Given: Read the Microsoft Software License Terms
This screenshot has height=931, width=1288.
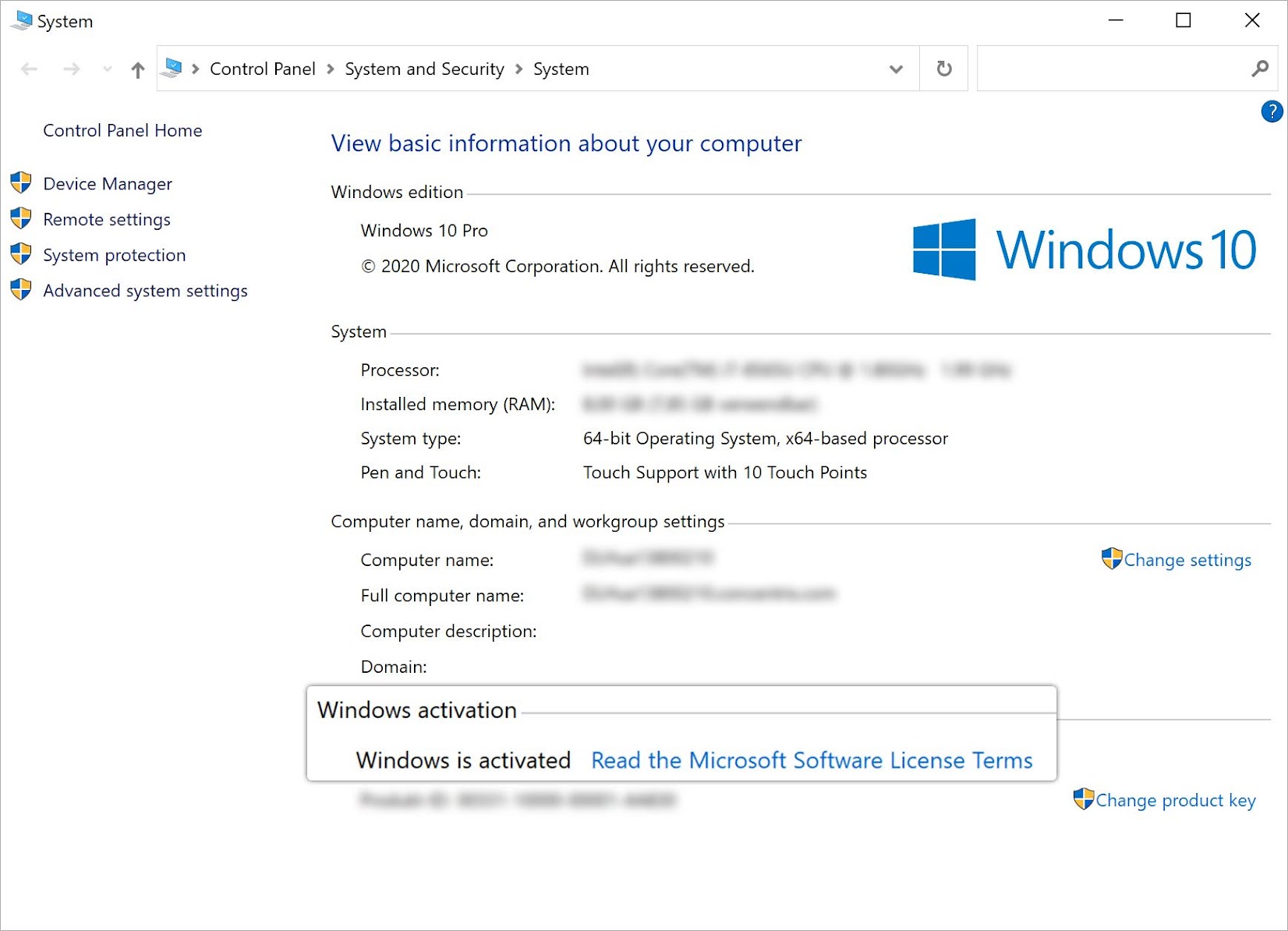Looking at the screenshot, I should click(x=812, y=759).
